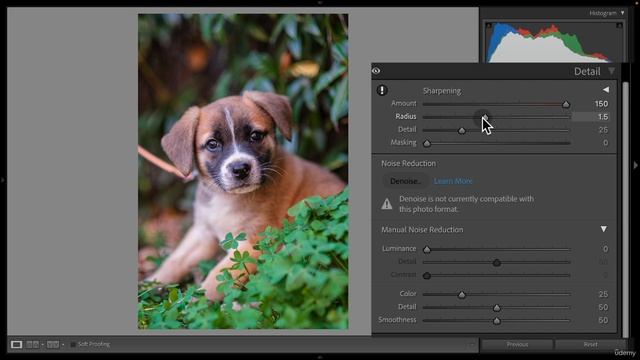The image size is (640, 360).
Task: Click the Smoothness slider handle
Action: point(497,321)
